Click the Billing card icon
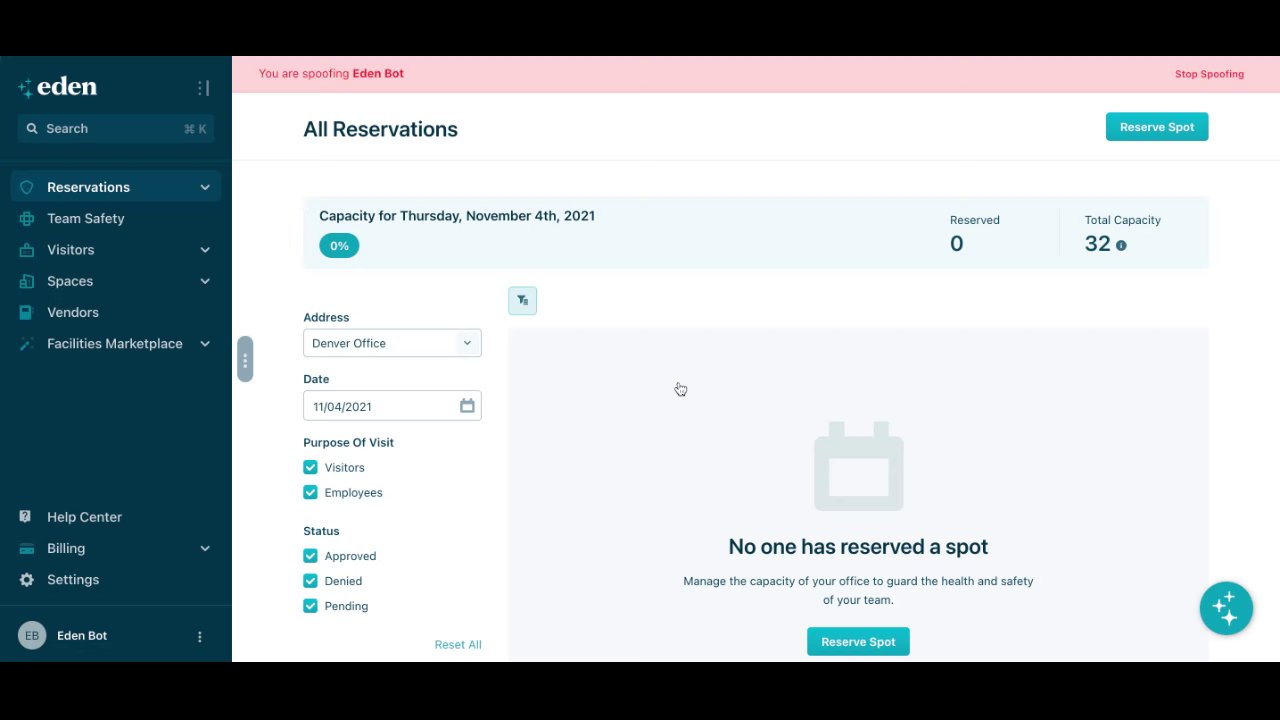Screen dimensions: 1280x720 pyautogui.click(x=26, y=548)
